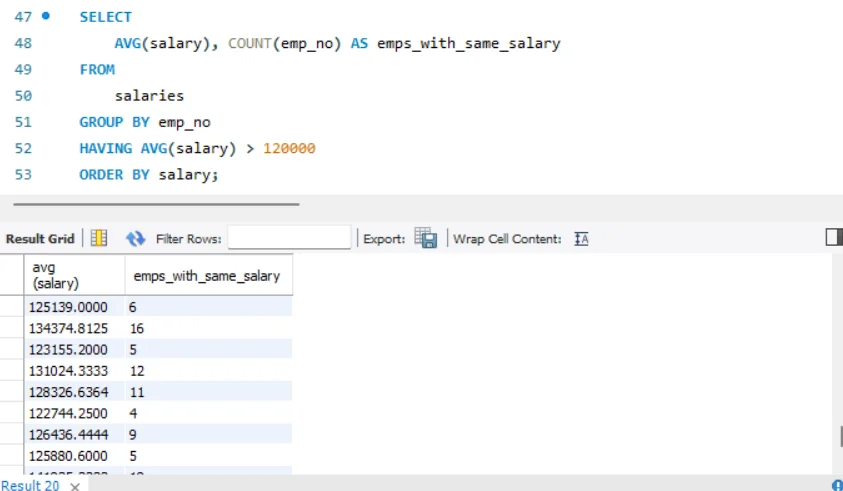Click the export recordset icon
Image resolution: width=843 pixels, height=491 pixels.
[426, 239]
